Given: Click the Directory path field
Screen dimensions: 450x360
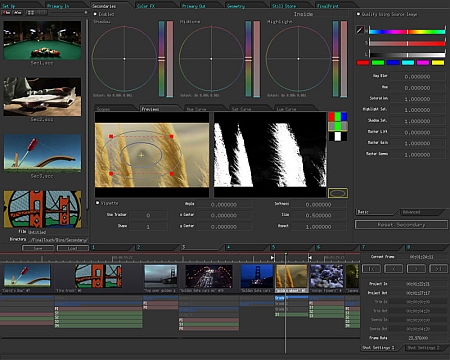Looking at the screenshot, I should coord(58,240).
